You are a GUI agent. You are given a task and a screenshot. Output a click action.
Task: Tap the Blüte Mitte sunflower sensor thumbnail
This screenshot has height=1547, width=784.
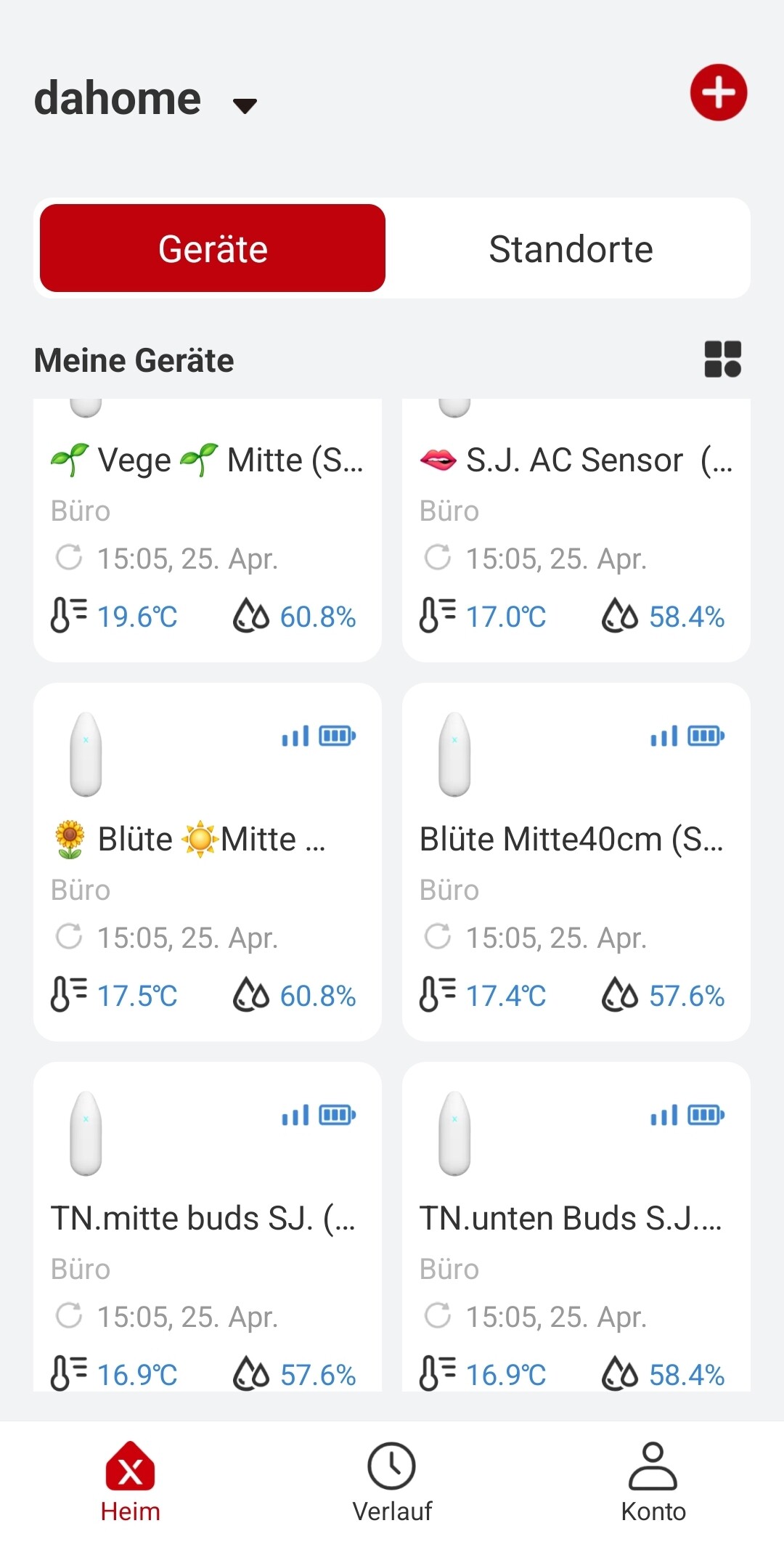86,754
